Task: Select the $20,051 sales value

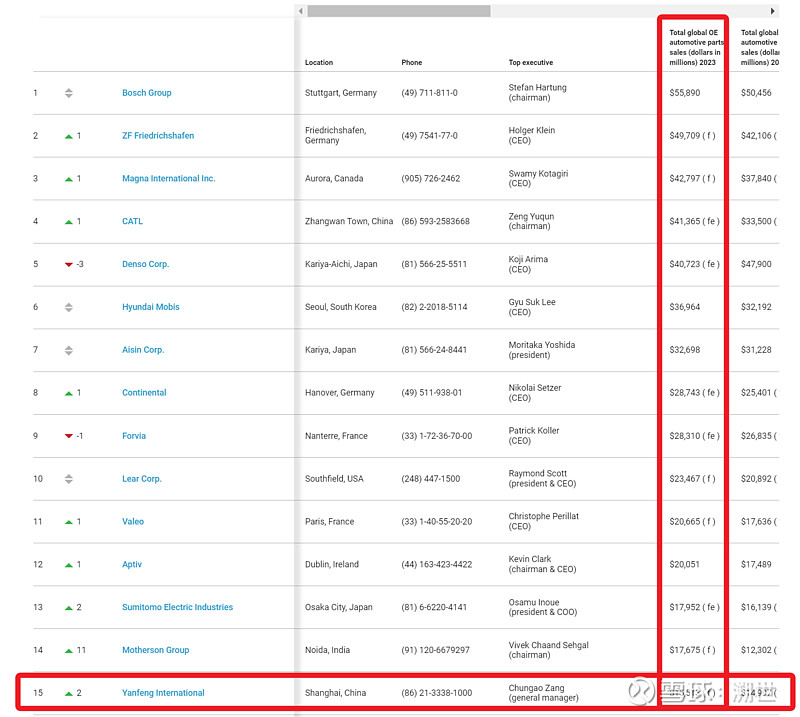Action: (685, 564)
